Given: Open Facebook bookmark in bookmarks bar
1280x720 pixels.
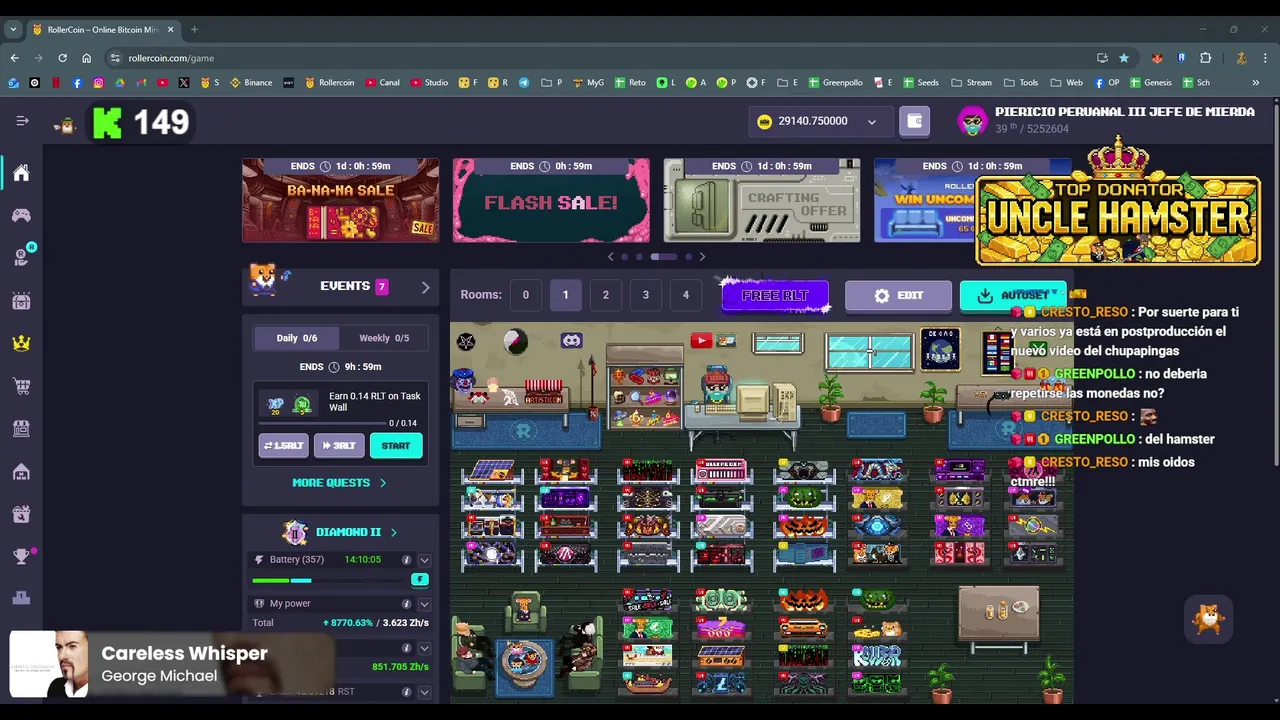Looking at the screenshot, I should (x=77, y=82).
